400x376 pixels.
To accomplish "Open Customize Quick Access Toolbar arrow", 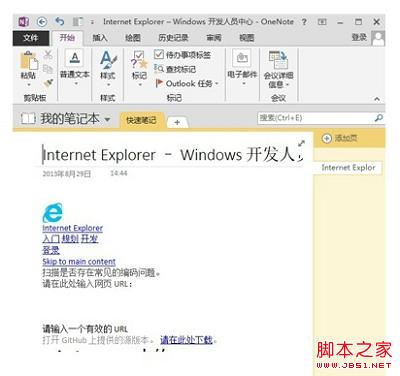I will pos(92,22).
